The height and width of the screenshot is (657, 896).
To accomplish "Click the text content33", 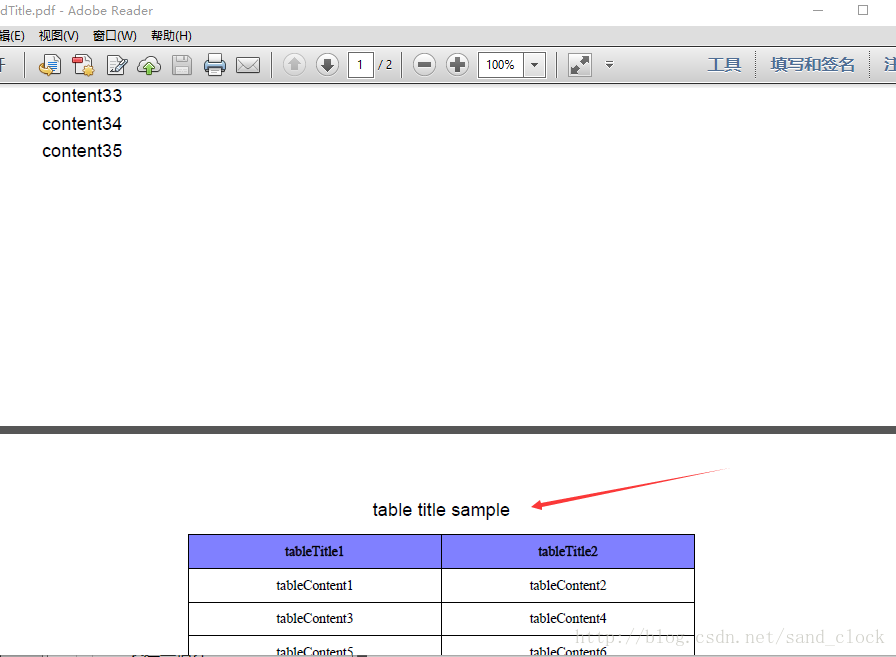I will coord(82,96).
